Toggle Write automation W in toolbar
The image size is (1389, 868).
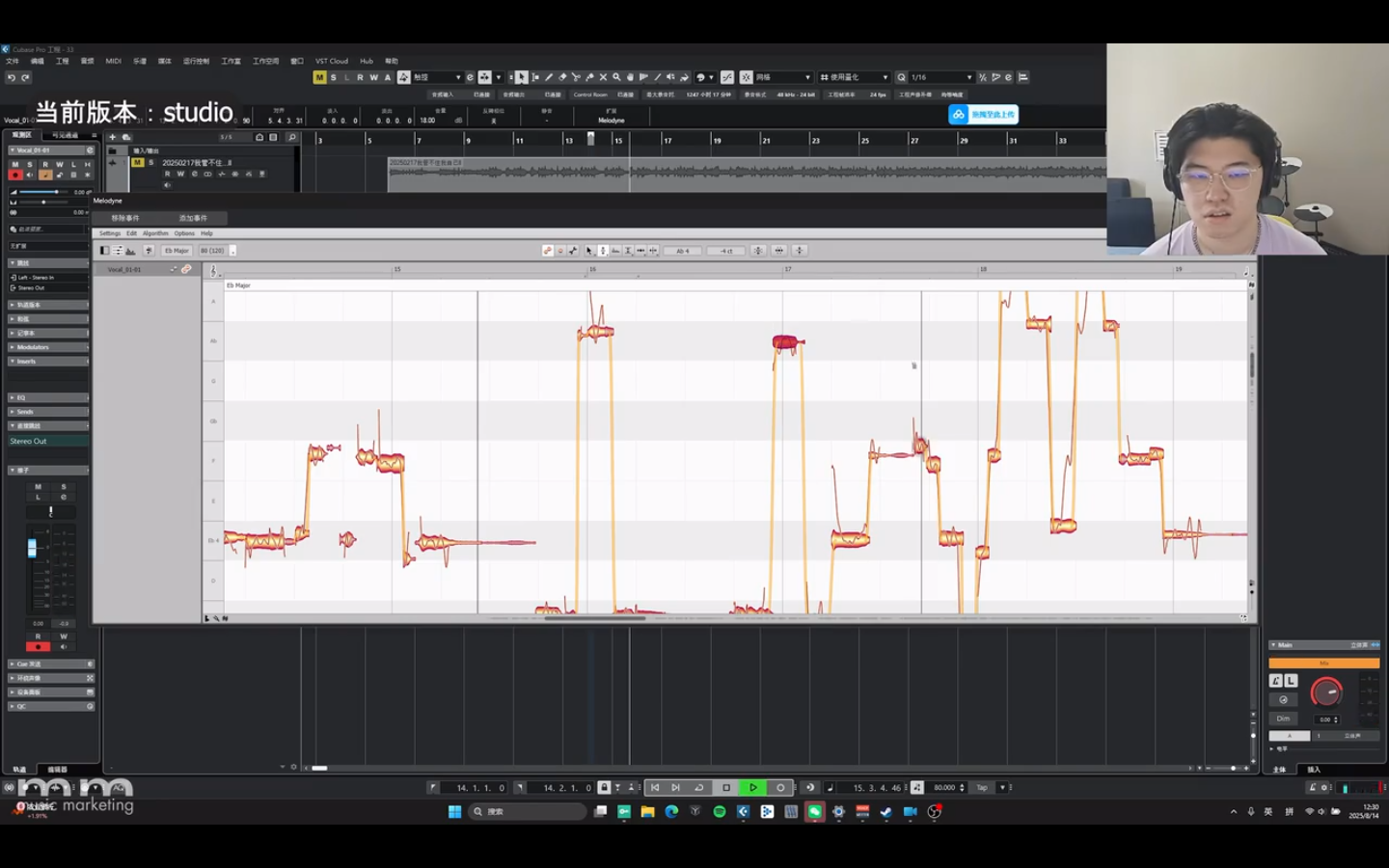[374, 77]
